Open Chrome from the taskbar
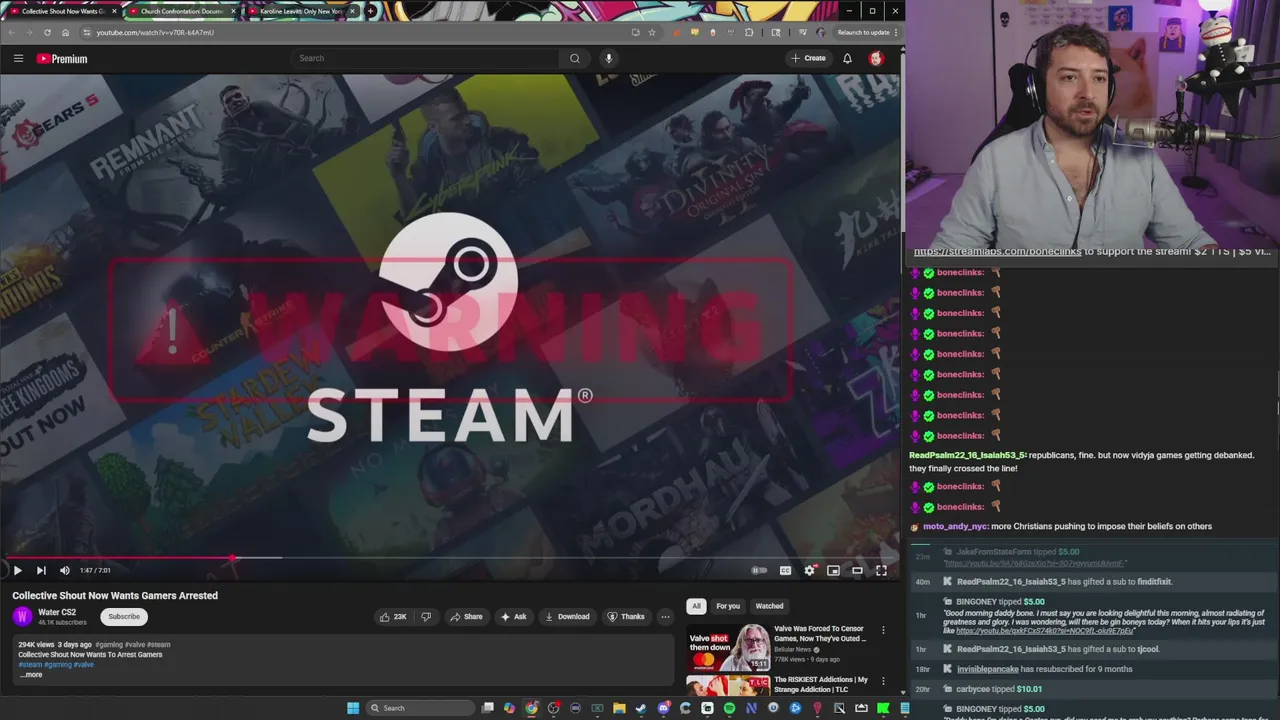The height and width of the screenshot is (720, 1280). (x=531, y=708)
